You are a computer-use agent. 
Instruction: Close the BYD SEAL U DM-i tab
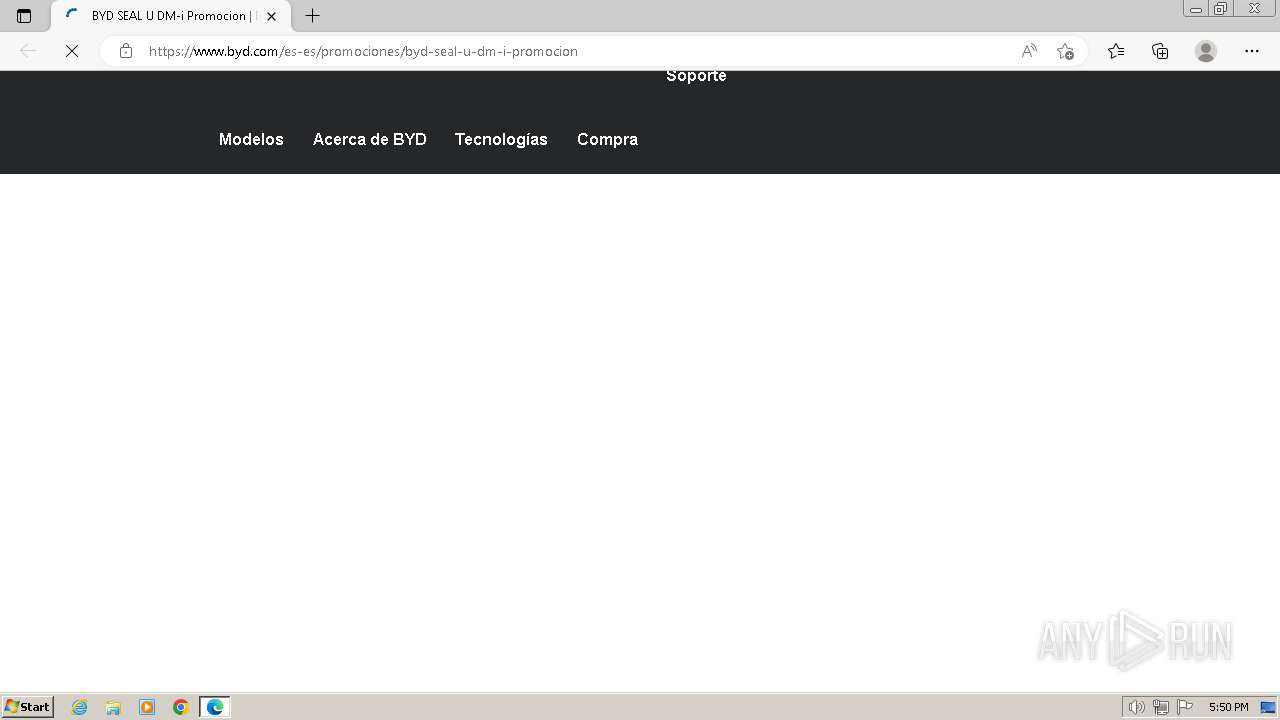click(271, 16)
